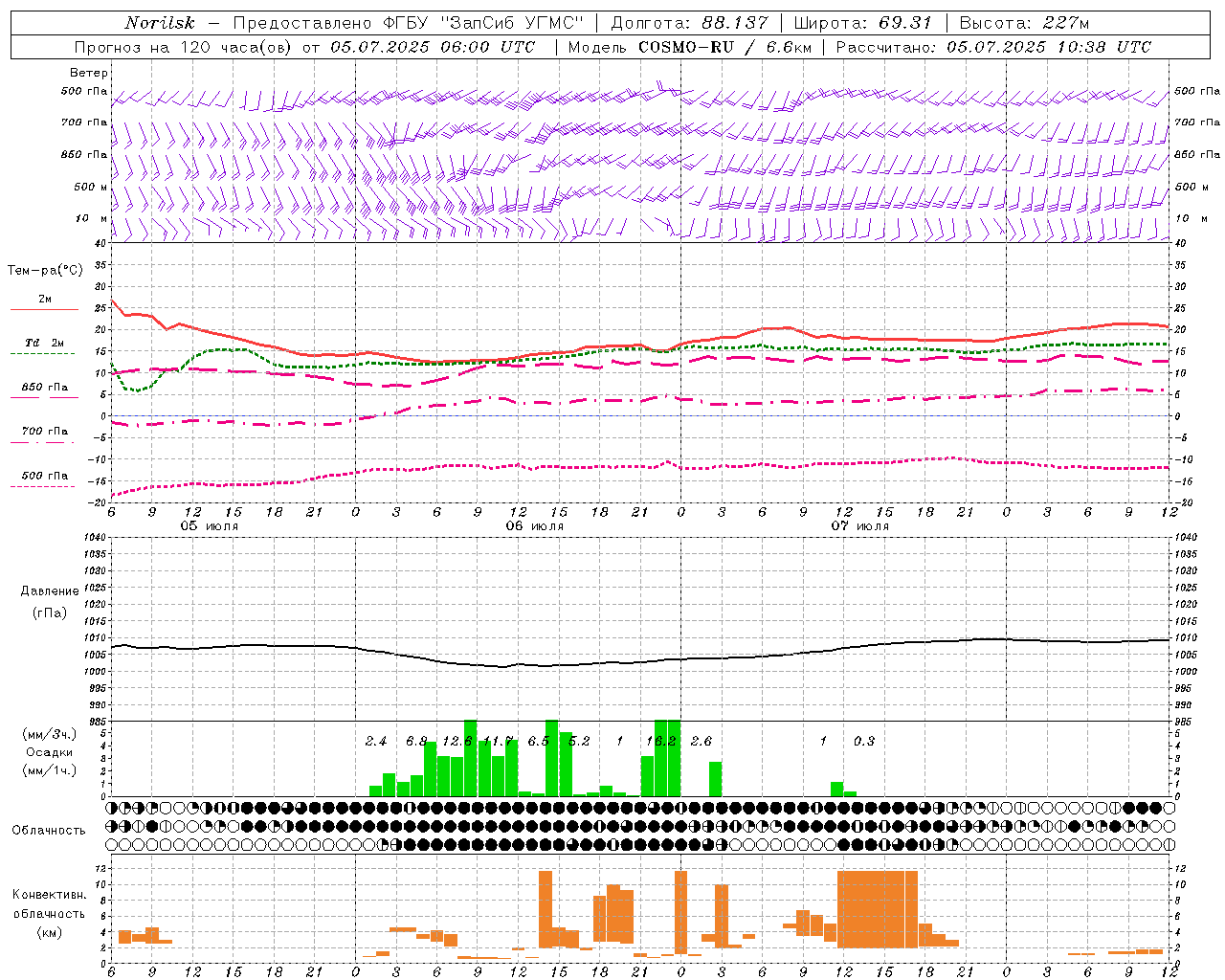This screenshot has width=1225, height=980.
Task: Click the 6.5 precipitation total value
Action: coord(539,742)
